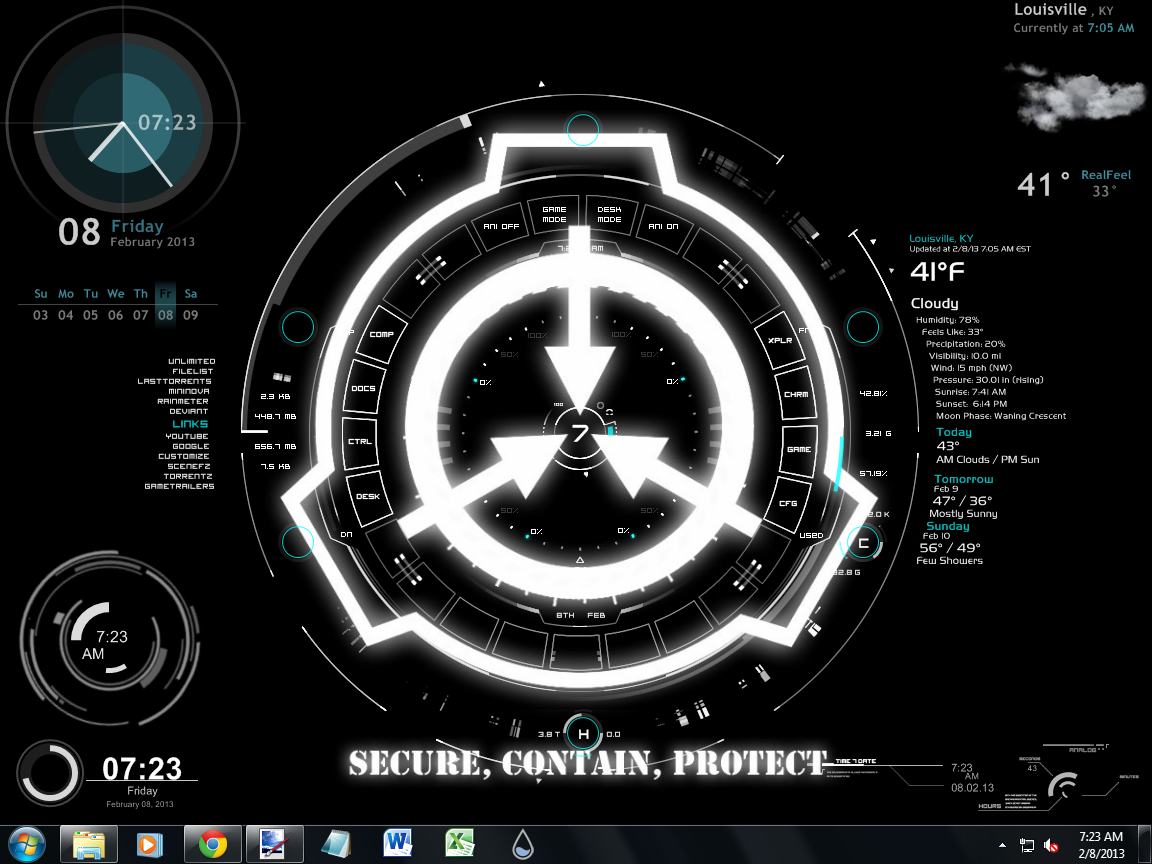The width and height of the screenshot is (1152, 864).
Task: Open GAME shortcut on the HUD ring
Action: coord(799,449)
